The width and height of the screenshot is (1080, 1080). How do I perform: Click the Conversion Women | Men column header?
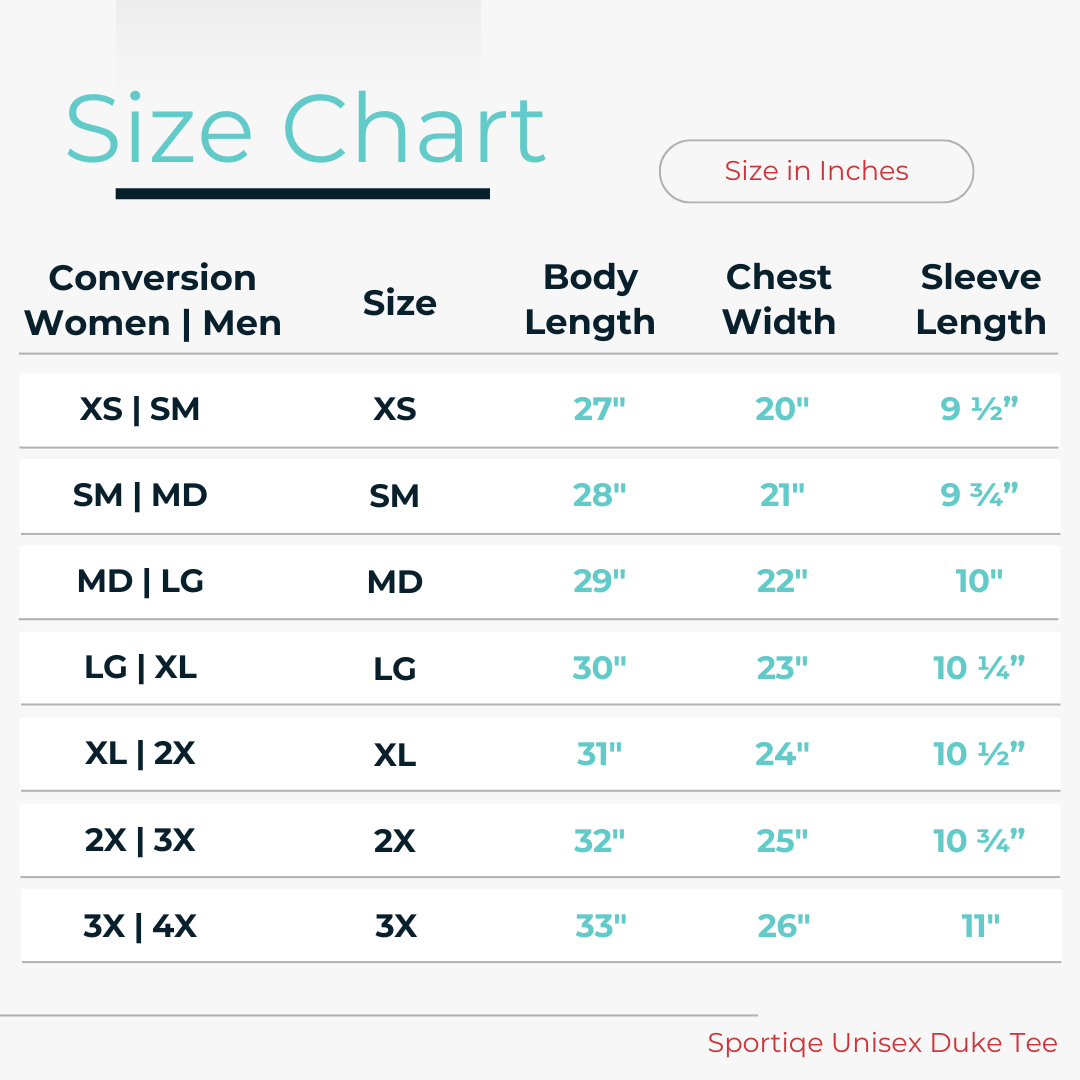tap(153, 300)
